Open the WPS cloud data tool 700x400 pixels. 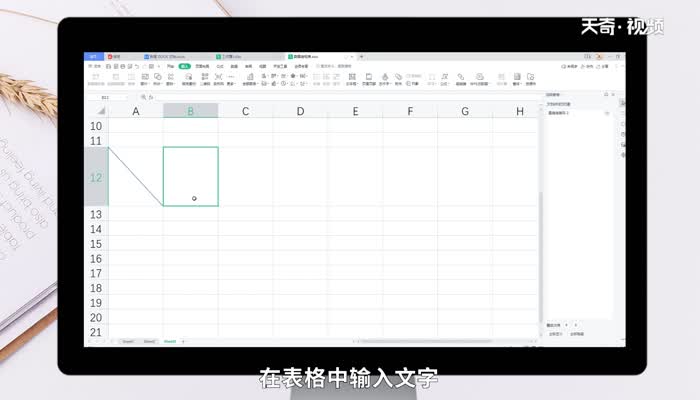coord(479,79)
